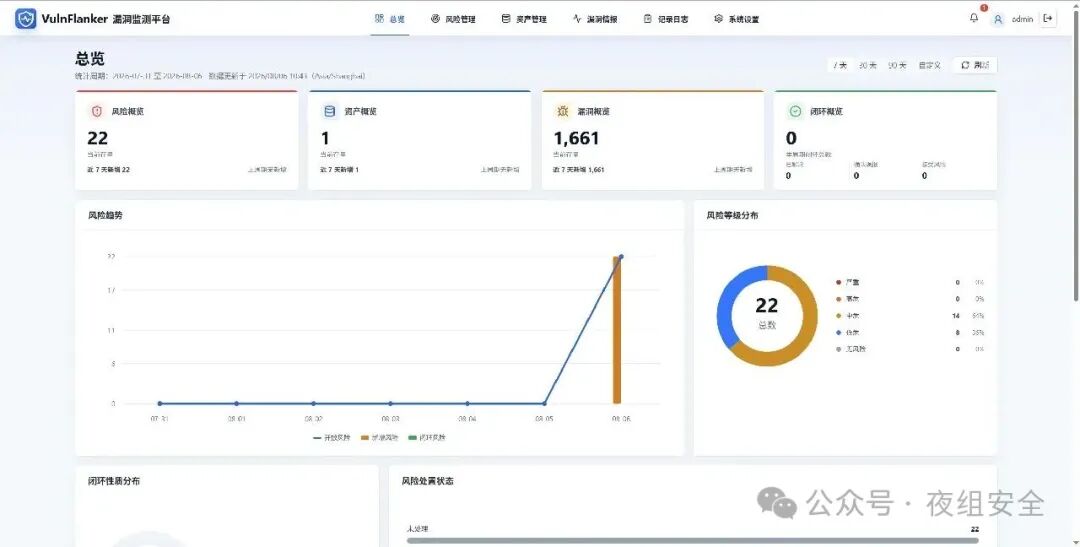Screen dimensions: 1080x547
Task: Click the orange bar at 08-06
Action: click(x=617, y=330)
